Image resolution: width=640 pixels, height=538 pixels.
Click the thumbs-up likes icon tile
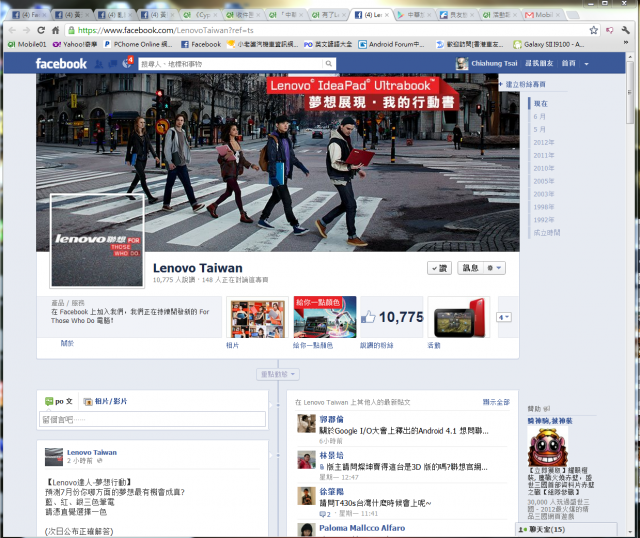pos(368,317)
